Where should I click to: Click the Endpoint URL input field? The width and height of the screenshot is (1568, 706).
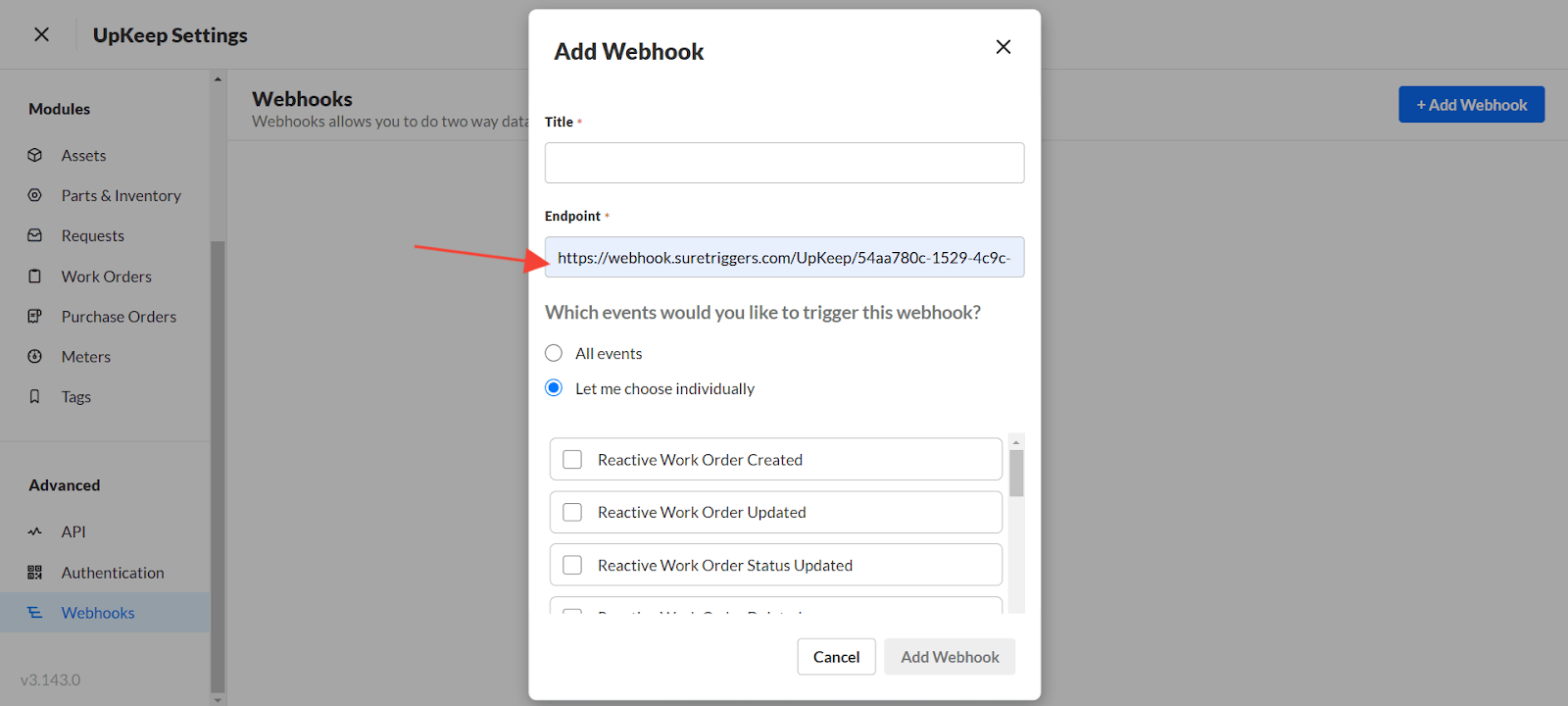coord(784,257)
